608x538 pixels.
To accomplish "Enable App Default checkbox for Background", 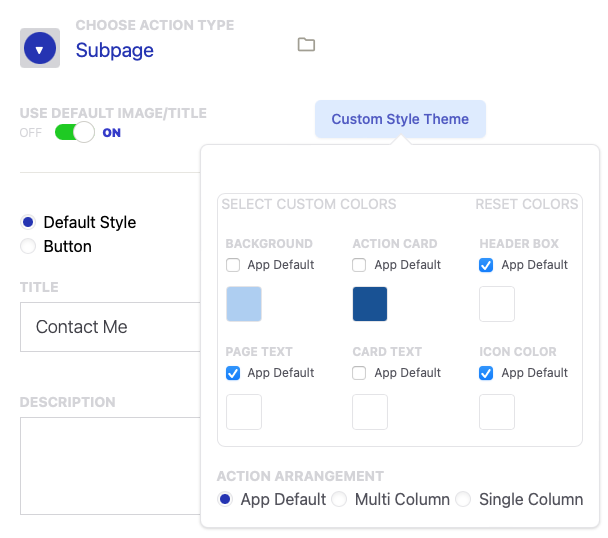I will [233, 265].
